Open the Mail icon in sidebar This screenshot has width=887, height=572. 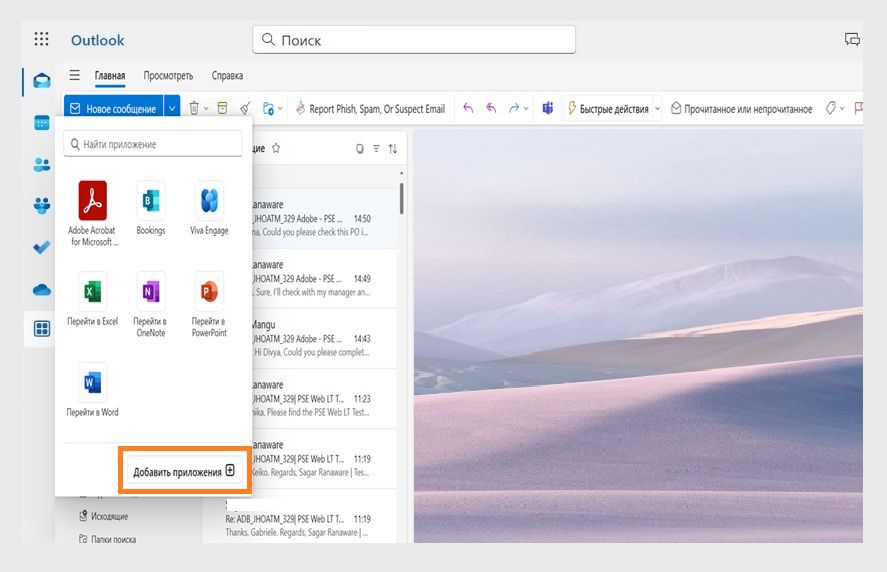click(41, 81)
